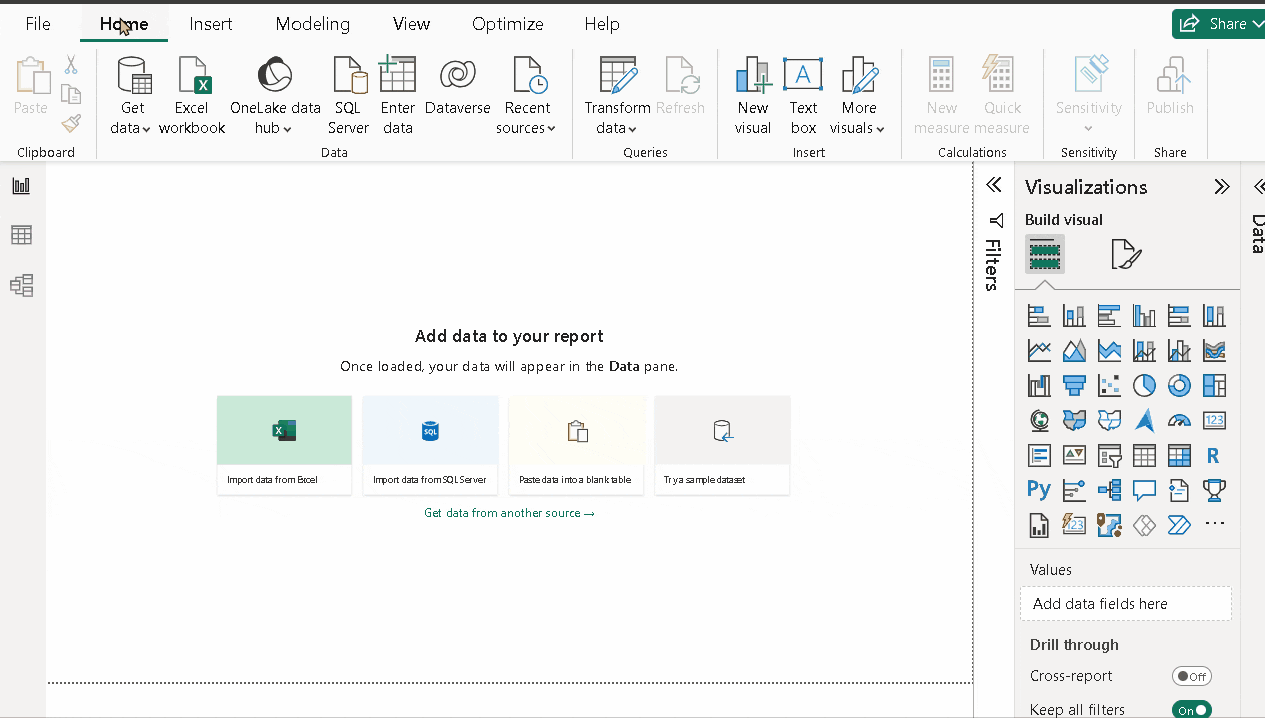Choose the Card visual showing 123

[1214, 420]
